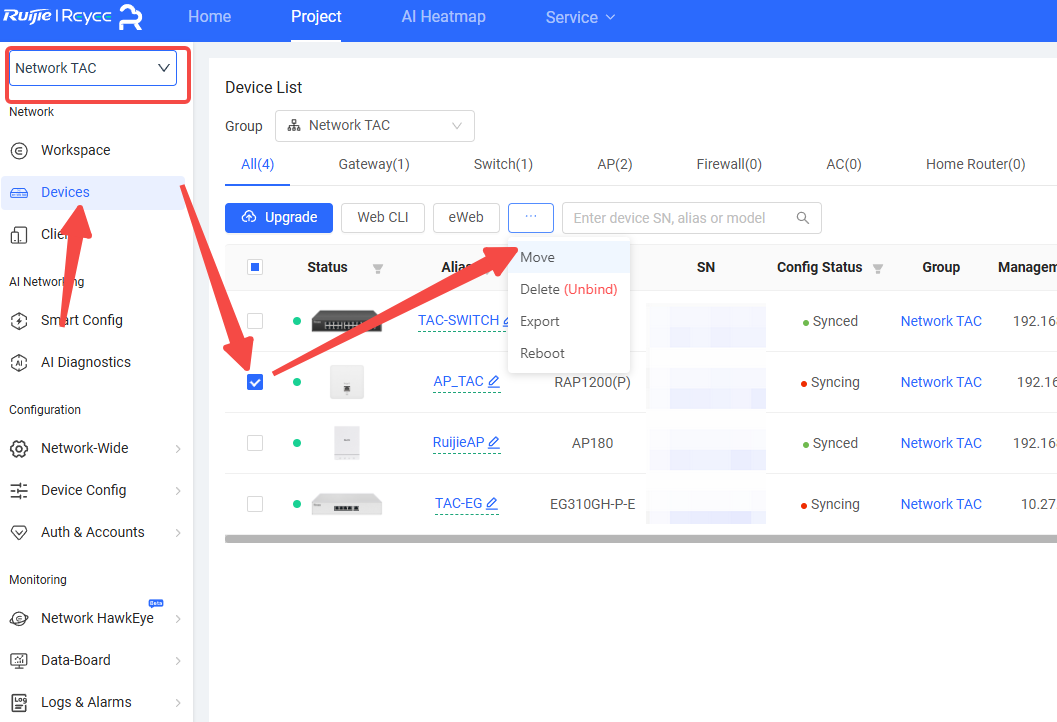1057x722 pixels.
Task: Click the Status column filter icon
Action: point(378,268)
